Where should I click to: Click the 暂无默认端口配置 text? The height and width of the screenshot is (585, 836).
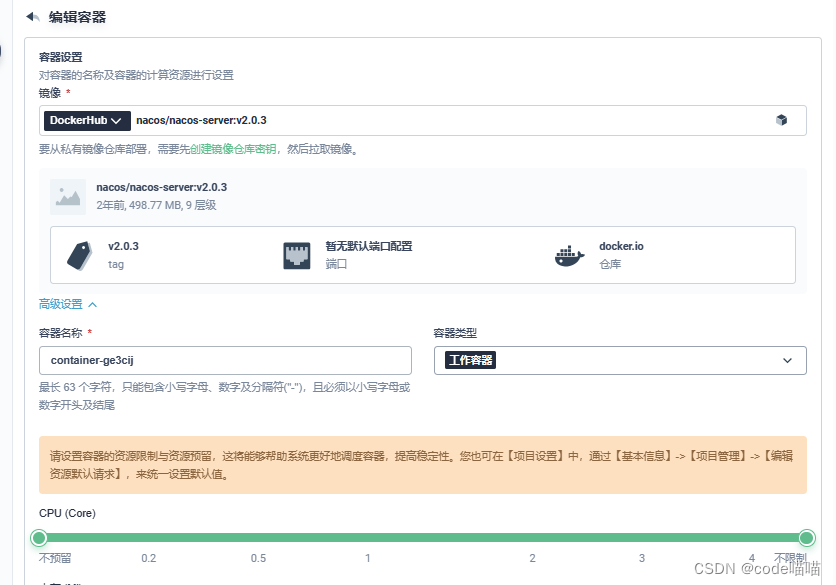tap(369, 246)
